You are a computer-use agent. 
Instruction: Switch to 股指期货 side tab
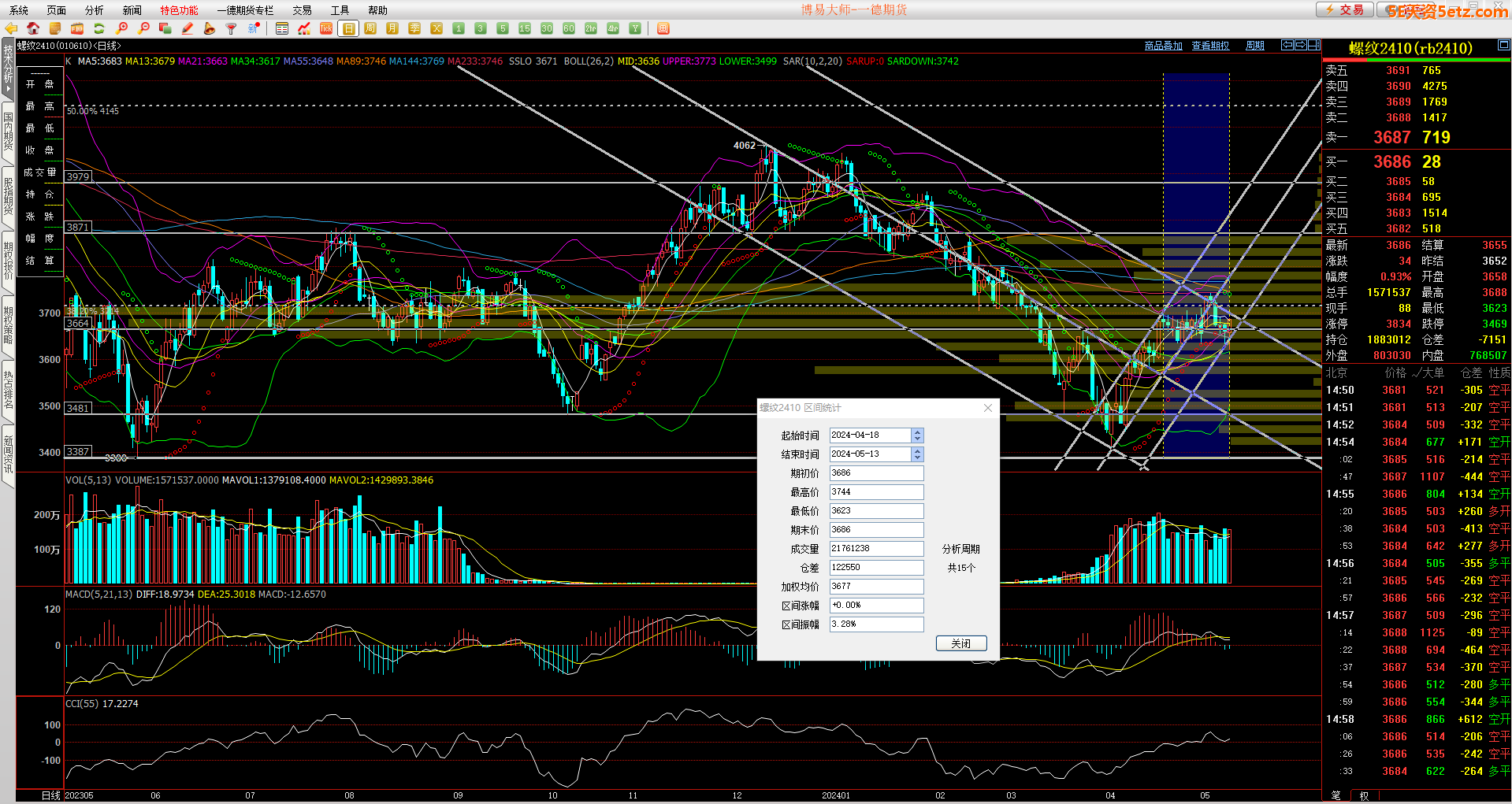pos(8,196)
